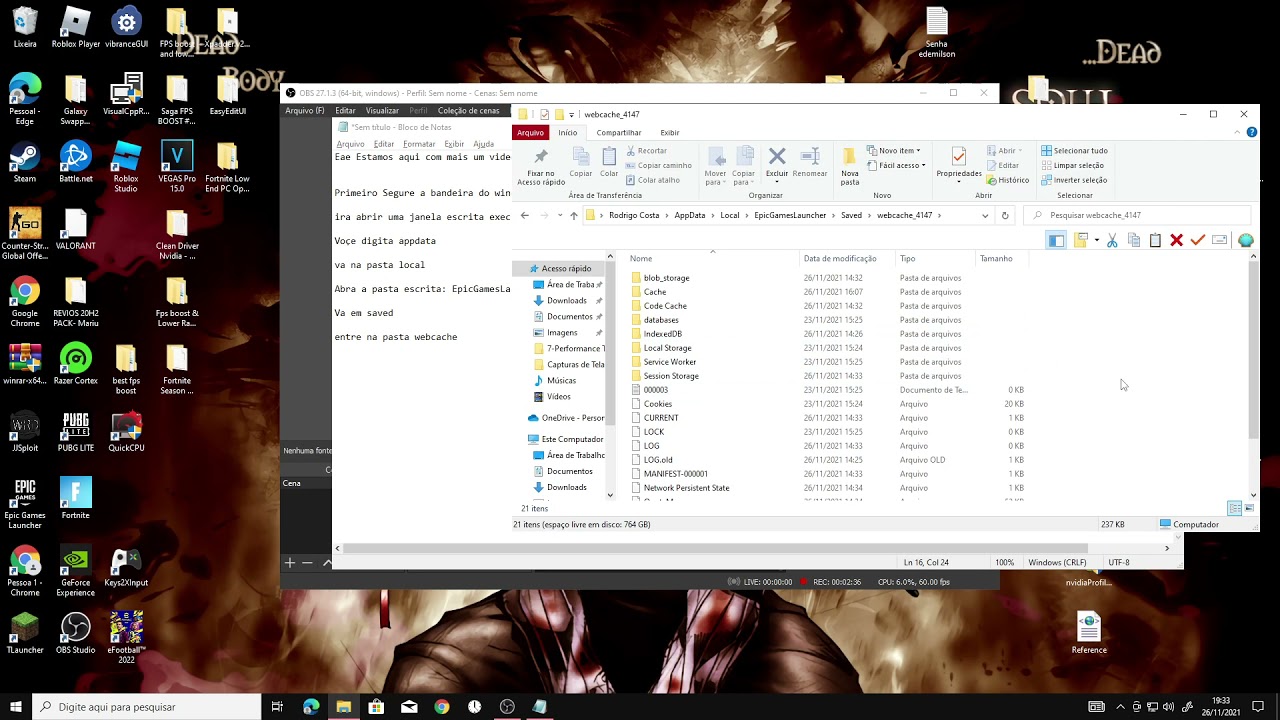Open Downloads under Acesso rápido
This screenshot has width=1280, height=720.
566,301
